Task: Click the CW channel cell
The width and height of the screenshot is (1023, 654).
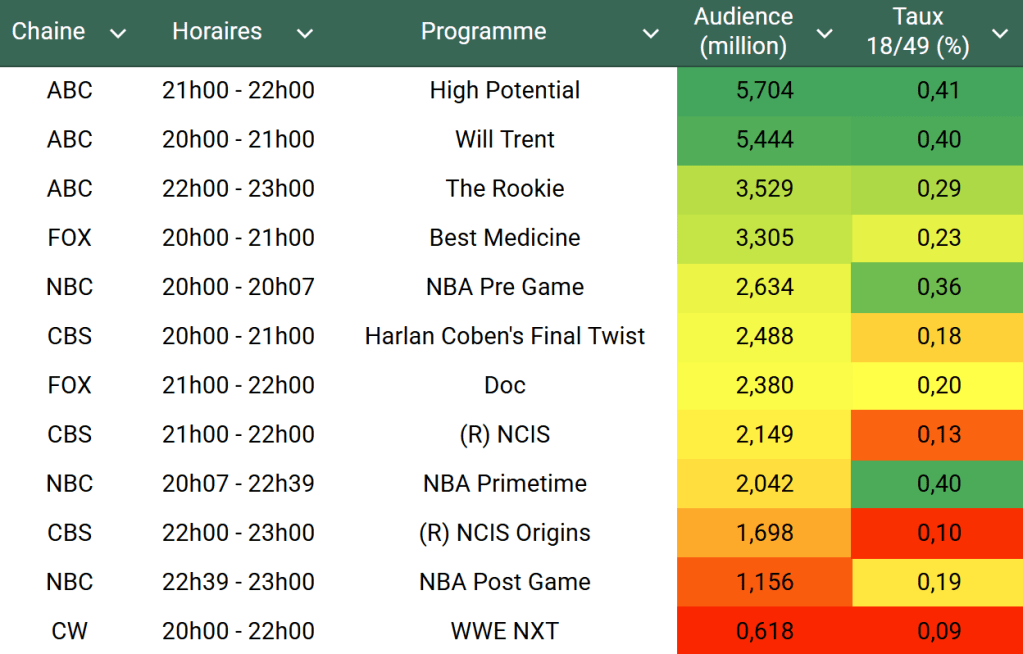Action: point(69,631)
